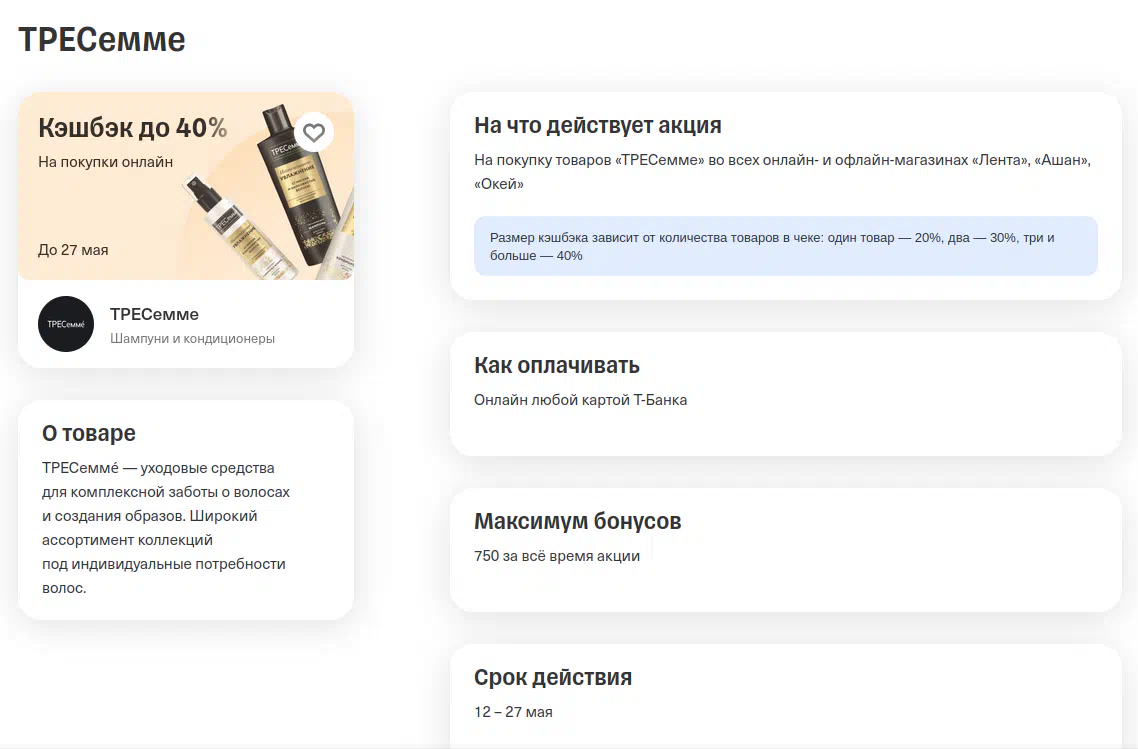Click the До 27 мая date on the banner
1138x749 pixels.
click(x=73, y=250)
